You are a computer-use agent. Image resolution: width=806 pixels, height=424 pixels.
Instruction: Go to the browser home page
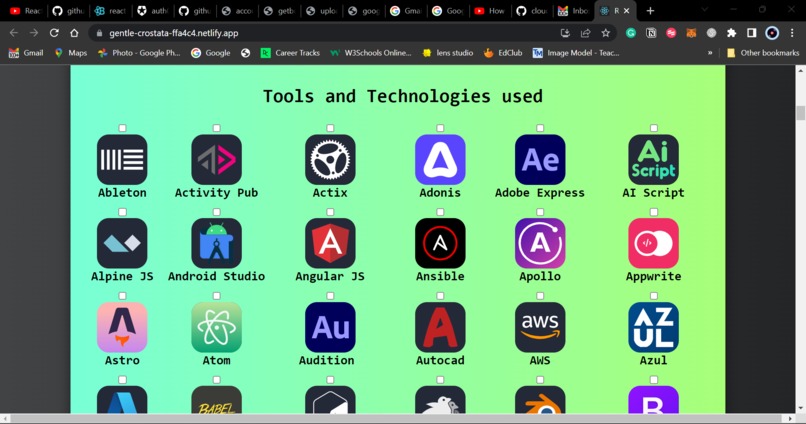(x=74, y=33)
